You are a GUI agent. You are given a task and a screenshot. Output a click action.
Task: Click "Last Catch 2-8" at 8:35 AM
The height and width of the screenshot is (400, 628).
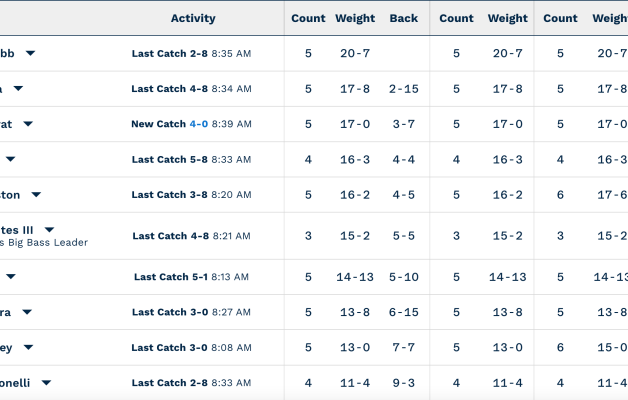coord(170,54)
